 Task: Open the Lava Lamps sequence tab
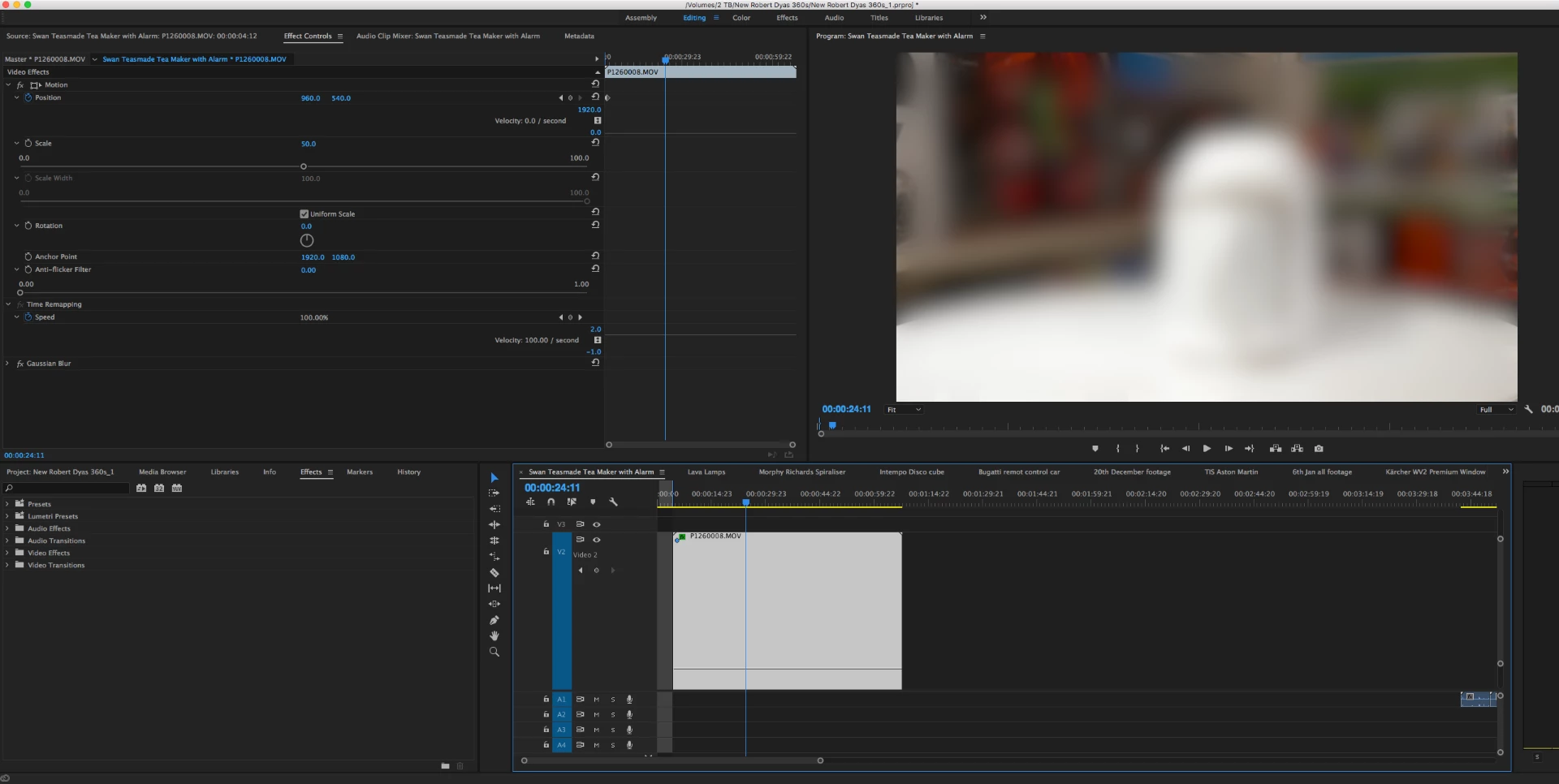(706, 472)
